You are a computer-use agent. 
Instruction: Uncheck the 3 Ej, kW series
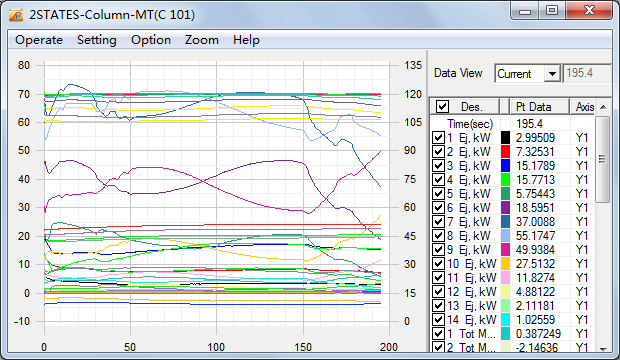[x=438, y=166]
